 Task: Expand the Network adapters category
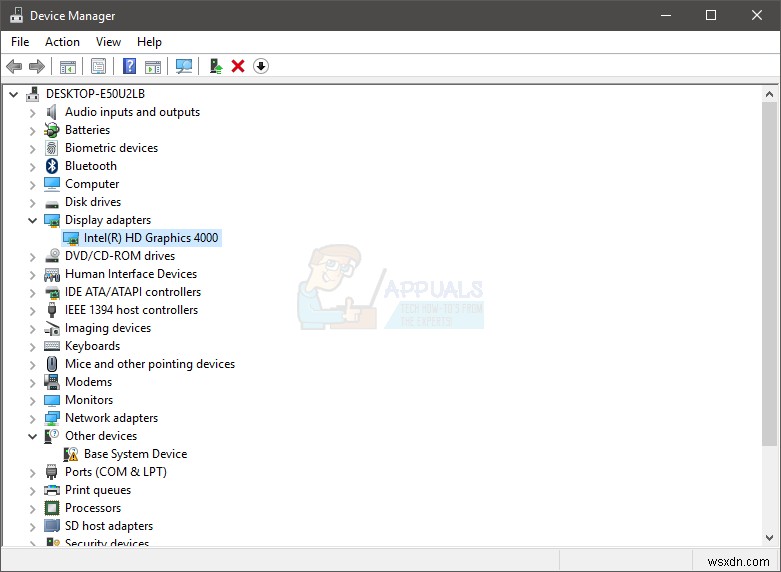[x=32, y=419]
